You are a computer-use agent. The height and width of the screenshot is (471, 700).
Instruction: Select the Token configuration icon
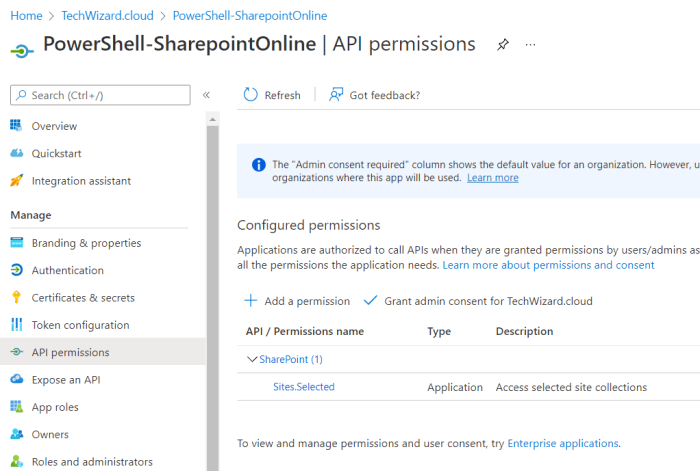16,325
